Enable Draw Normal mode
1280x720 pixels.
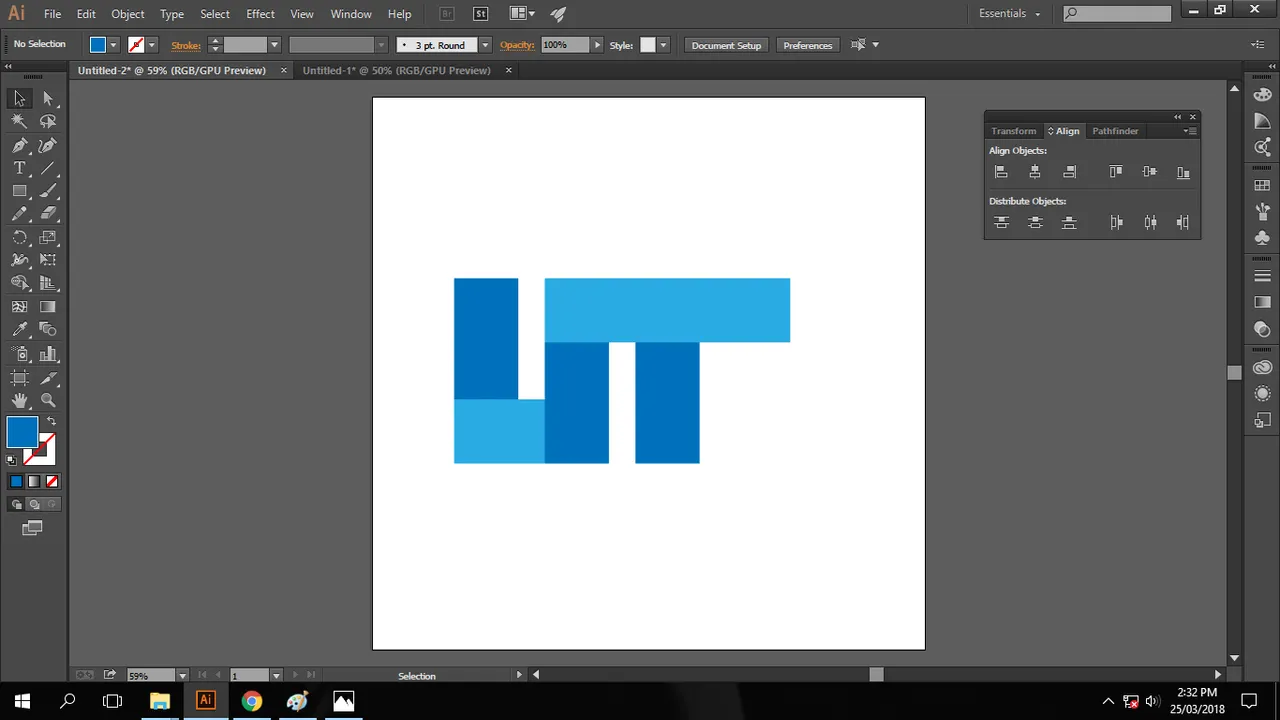click(x=16, y=504)
